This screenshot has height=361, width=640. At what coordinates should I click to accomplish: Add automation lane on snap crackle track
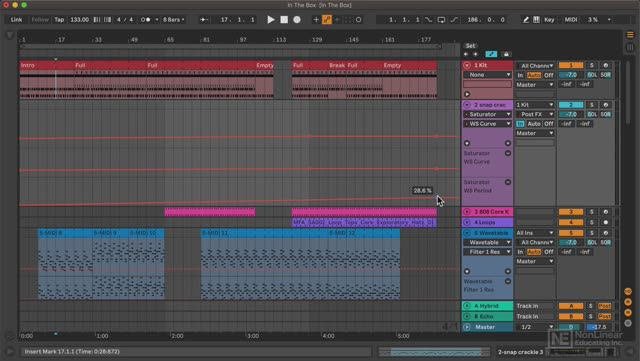(508, 143)
